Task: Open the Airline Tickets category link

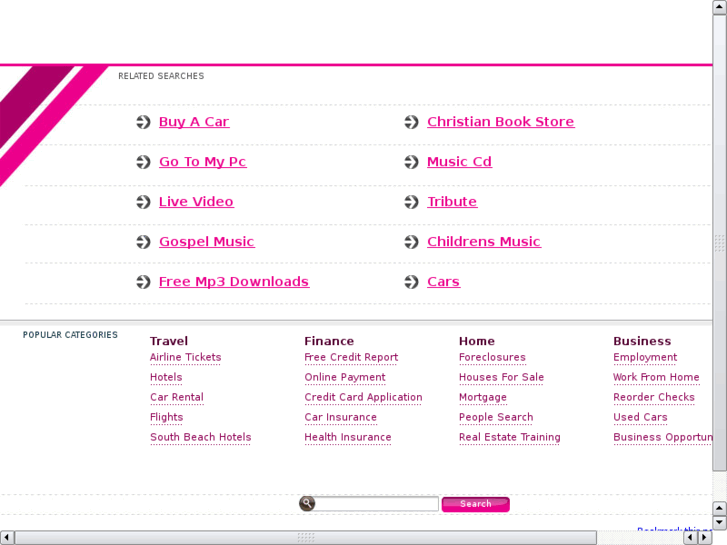Action: pyautogui.click(x=185, y=358)
